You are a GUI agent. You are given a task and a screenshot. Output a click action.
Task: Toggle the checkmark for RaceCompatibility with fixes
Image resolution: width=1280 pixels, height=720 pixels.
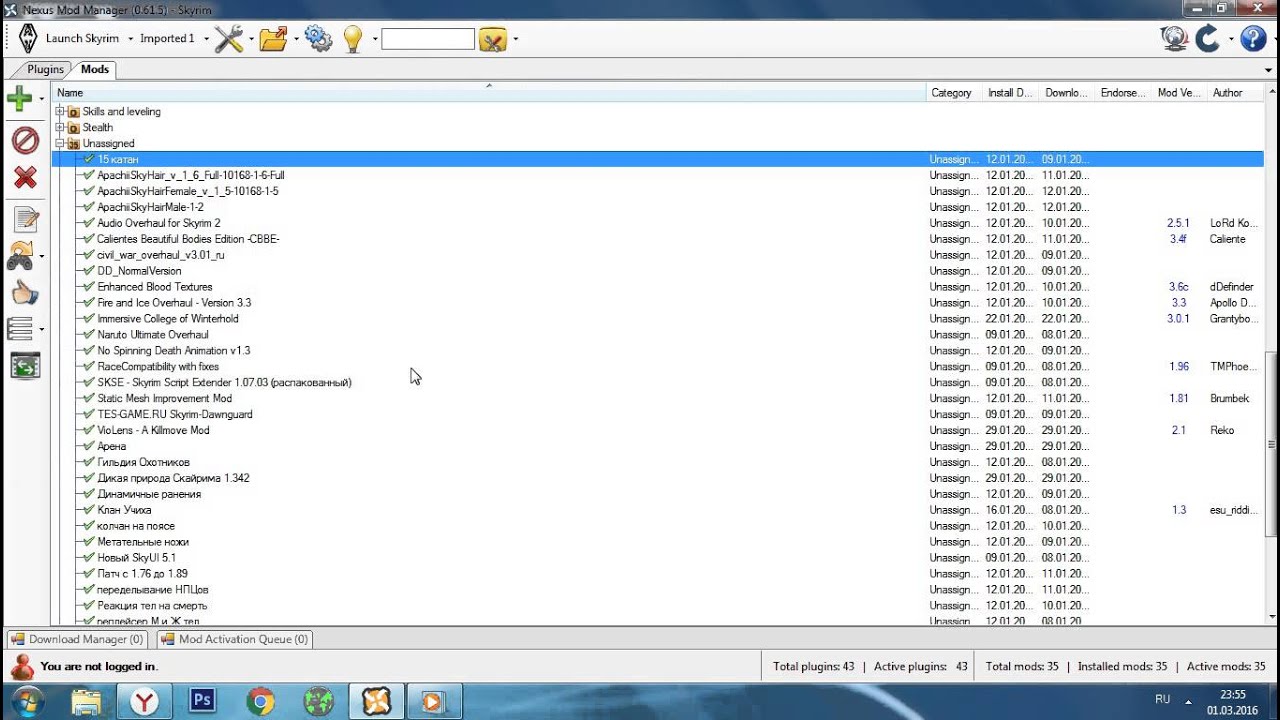(89, 367)
